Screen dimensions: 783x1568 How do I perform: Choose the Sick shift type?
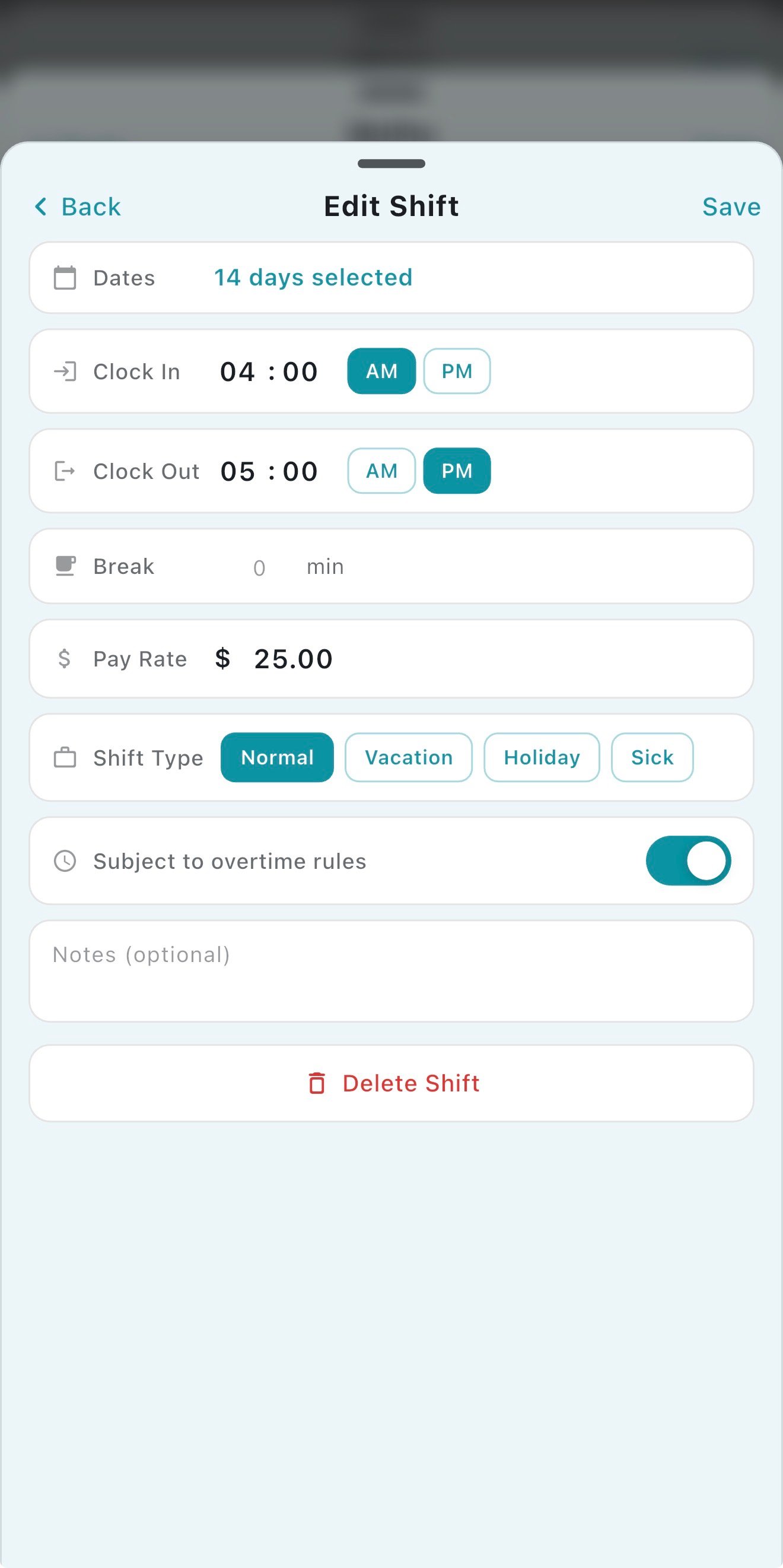651,757
